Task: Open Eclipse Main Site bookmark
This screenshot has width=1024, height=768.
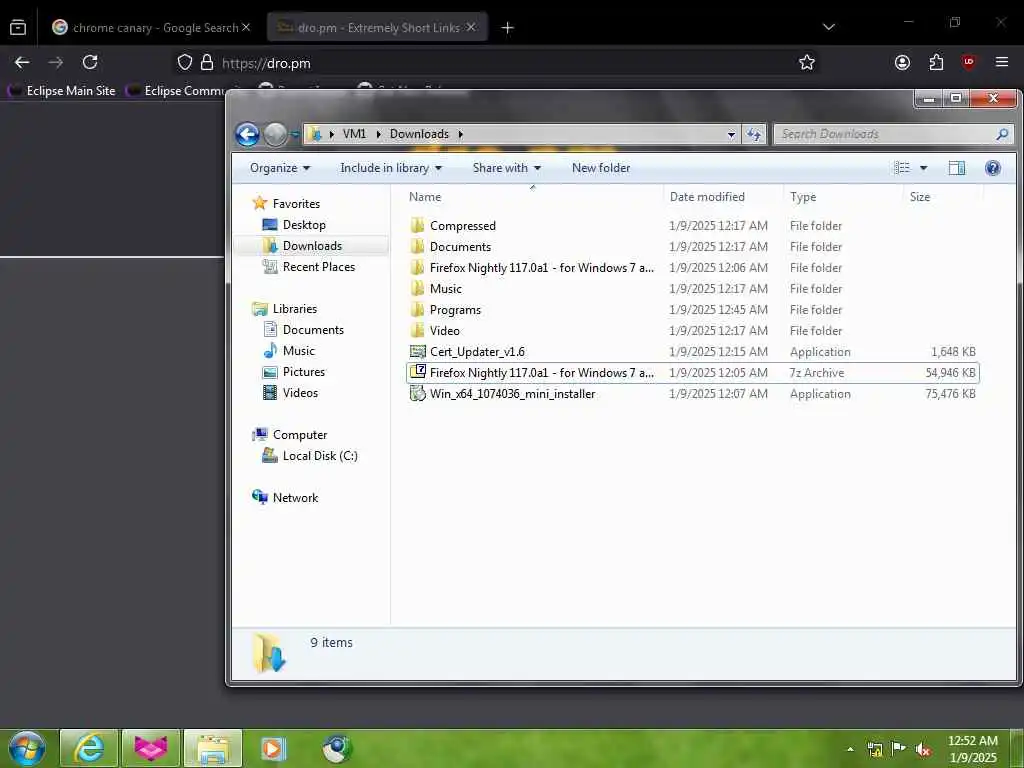Action: pos(62,91)
